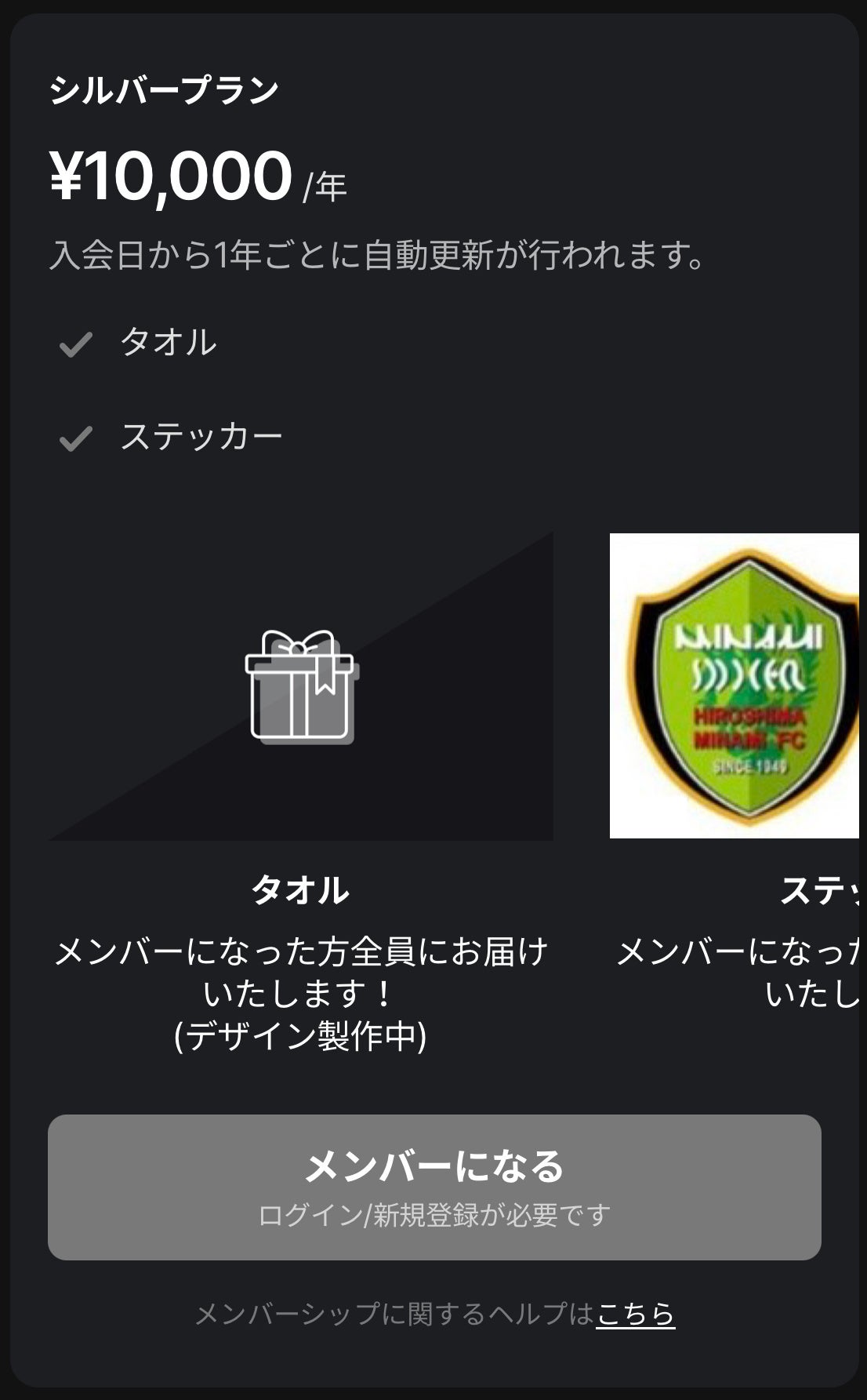This screenshot has height=1400, width=867.
Task: Tap the /年 billing period label
Action: [325, 187]
